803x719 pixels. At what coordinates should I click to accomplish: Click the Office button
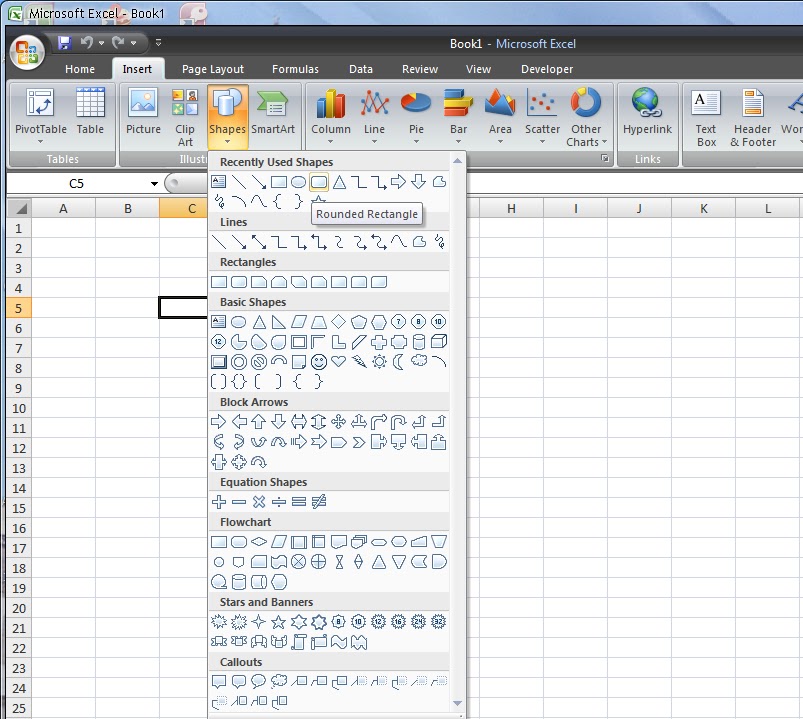point(26,51)
